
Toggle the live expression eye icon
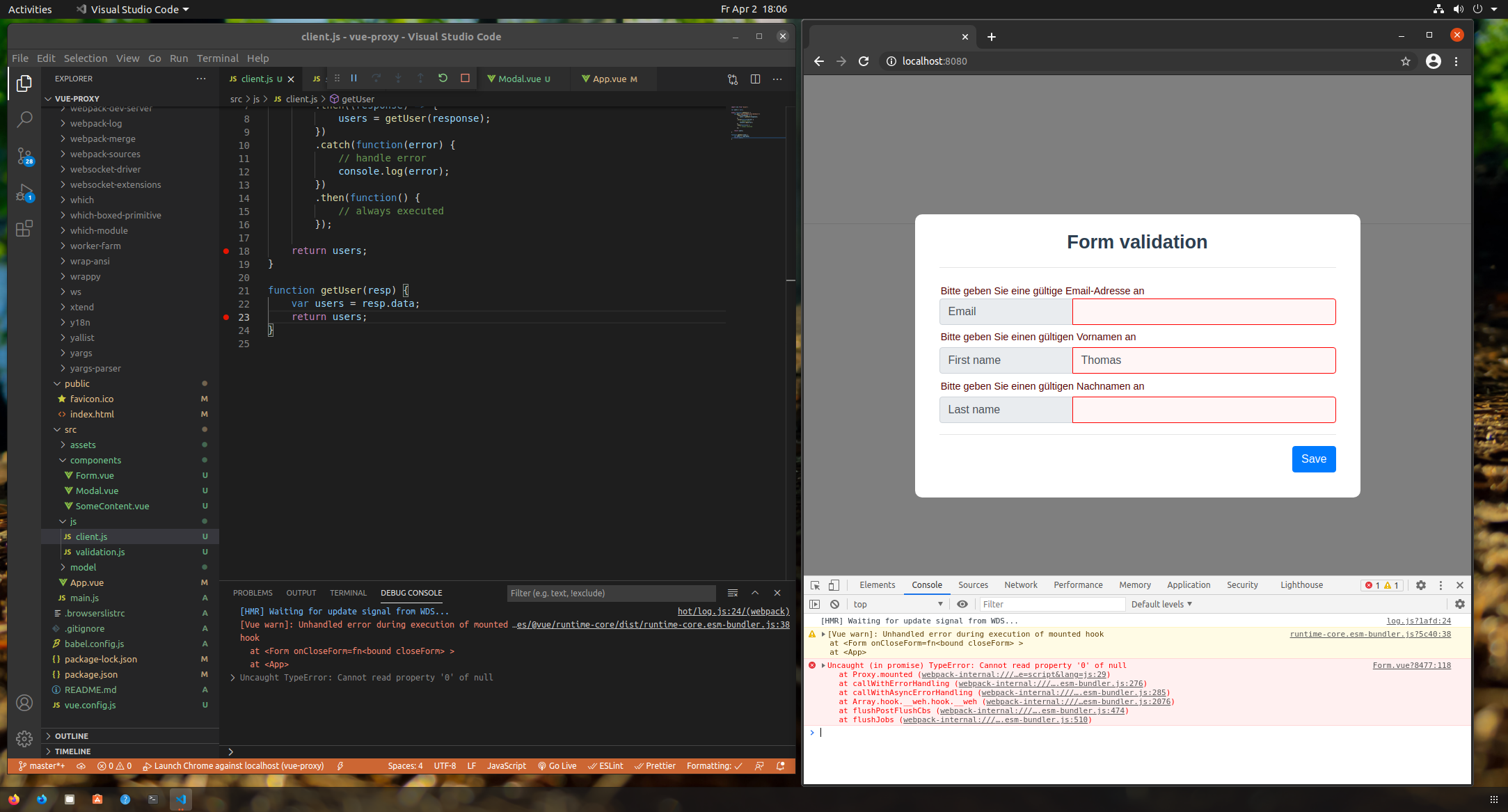[962, 604]
